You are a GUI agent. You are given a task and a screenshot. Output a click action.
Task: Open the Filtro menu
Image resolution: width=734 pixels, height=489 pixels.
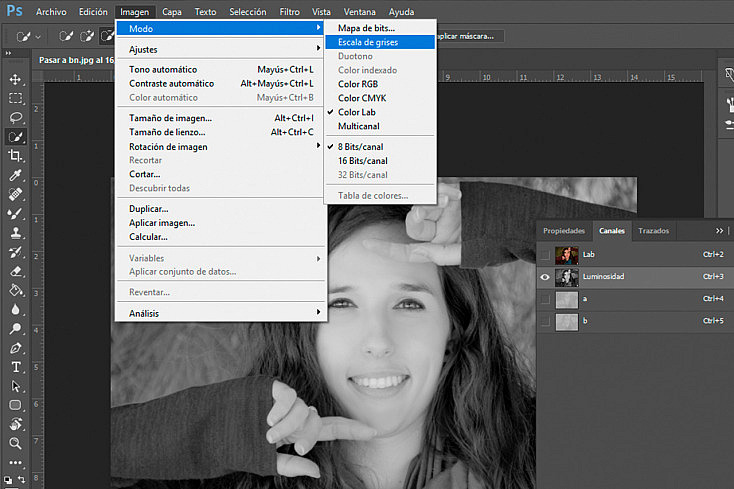289,12
